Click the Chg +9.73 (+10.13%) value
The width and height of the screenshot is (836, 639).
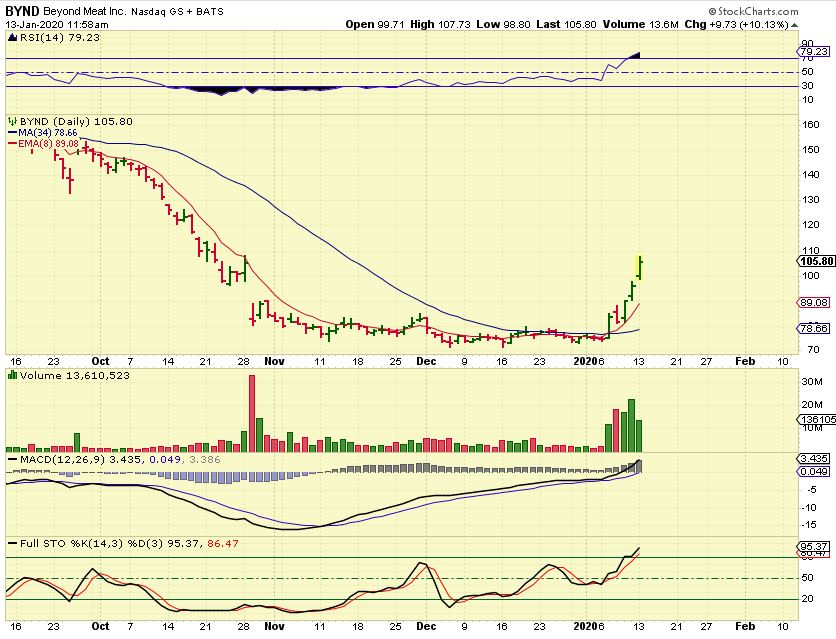[736, 25]
